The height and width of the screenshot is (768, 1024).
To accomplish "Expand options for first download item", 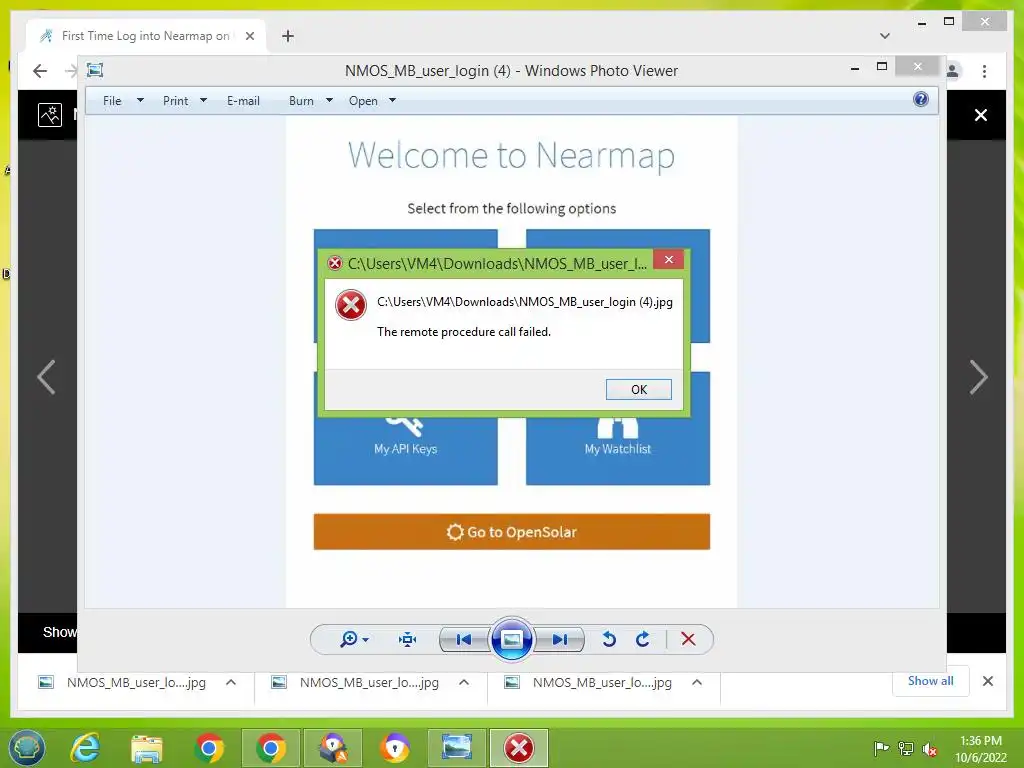I will coord(231,682).
